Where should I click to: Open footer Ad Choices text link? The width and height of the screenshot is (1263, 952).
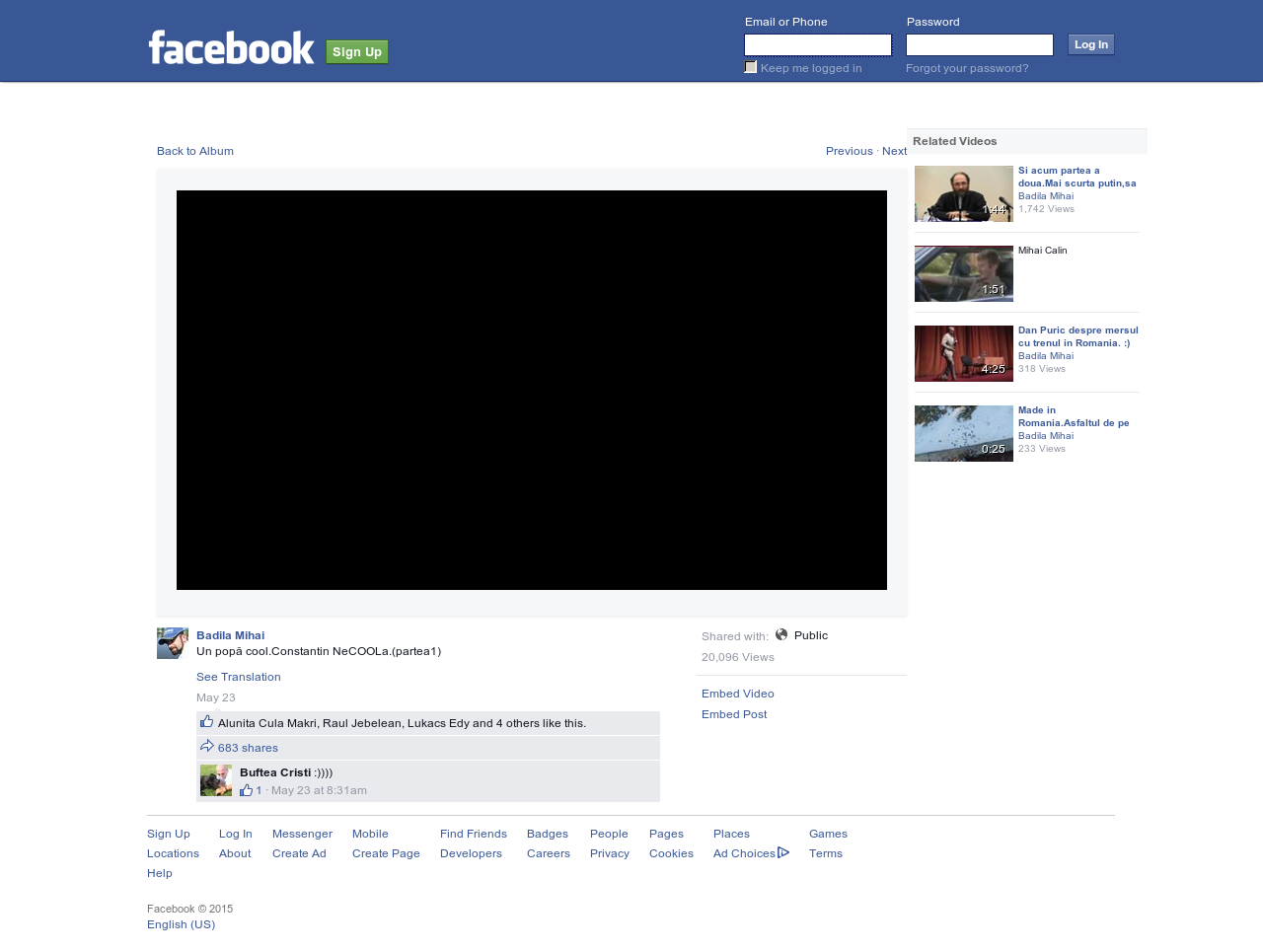click(x=744, y=853)
